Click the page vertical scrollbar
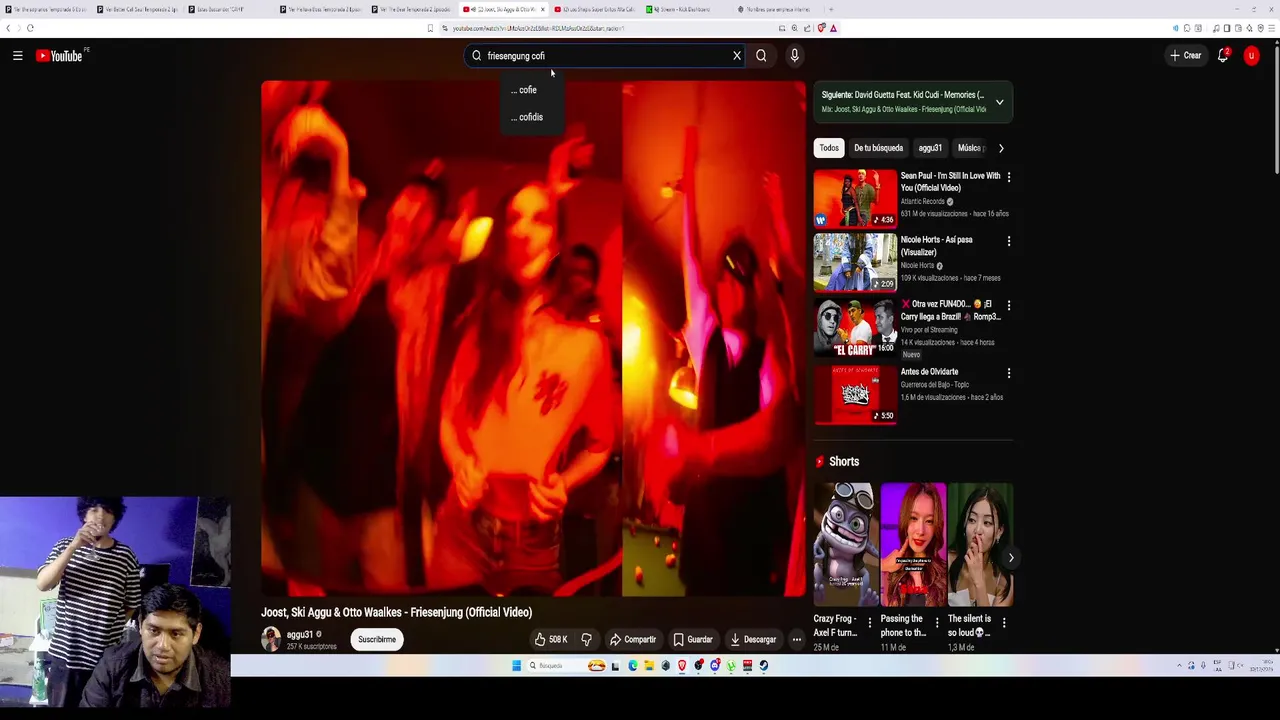Screen dimensions: 1280x720 pos(1275,110)
